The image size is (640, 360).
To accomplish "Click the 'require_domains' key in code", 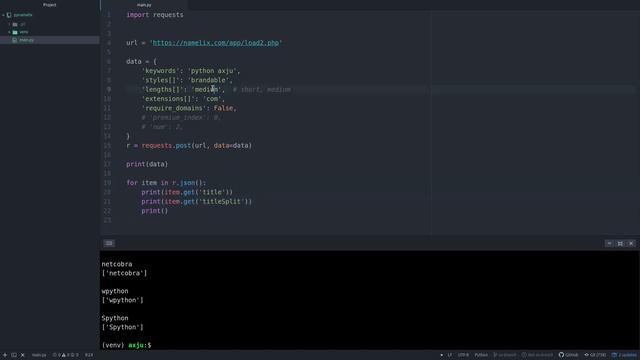I will coord(174,108).
